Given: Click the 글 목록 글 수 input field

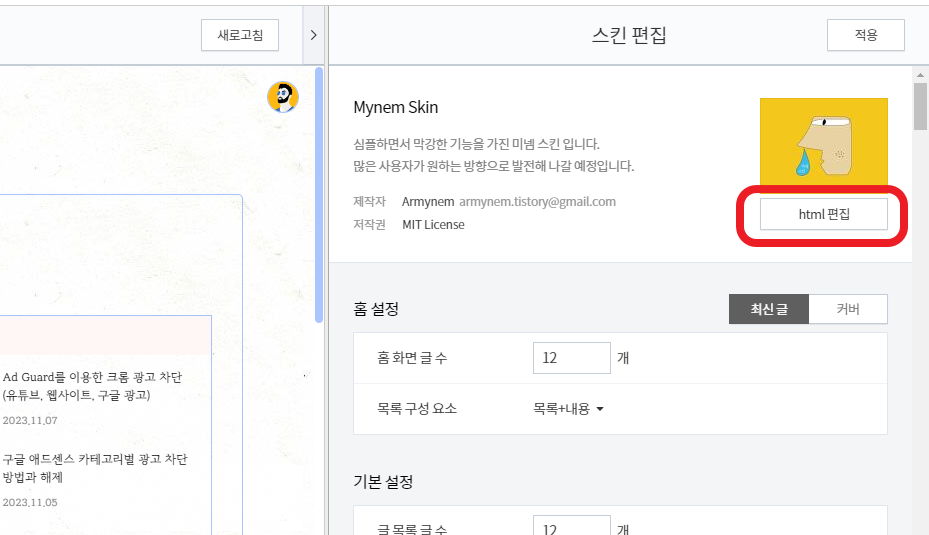Looking at the screenshot, I should [x=572, y=526].
